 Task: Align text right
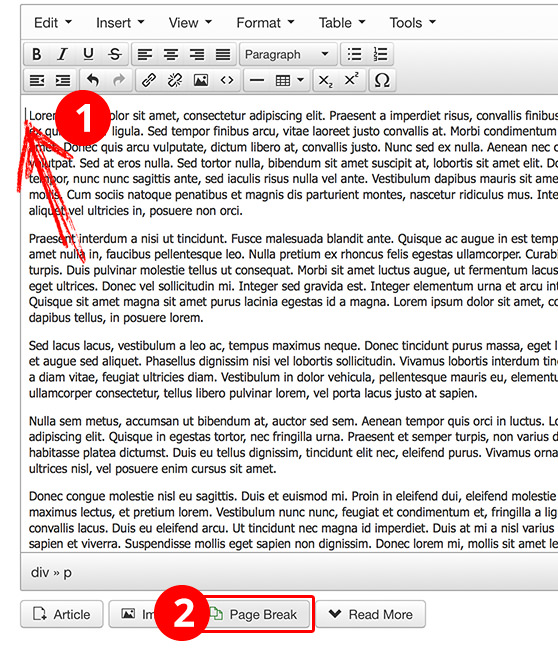(x=197, y=54)
